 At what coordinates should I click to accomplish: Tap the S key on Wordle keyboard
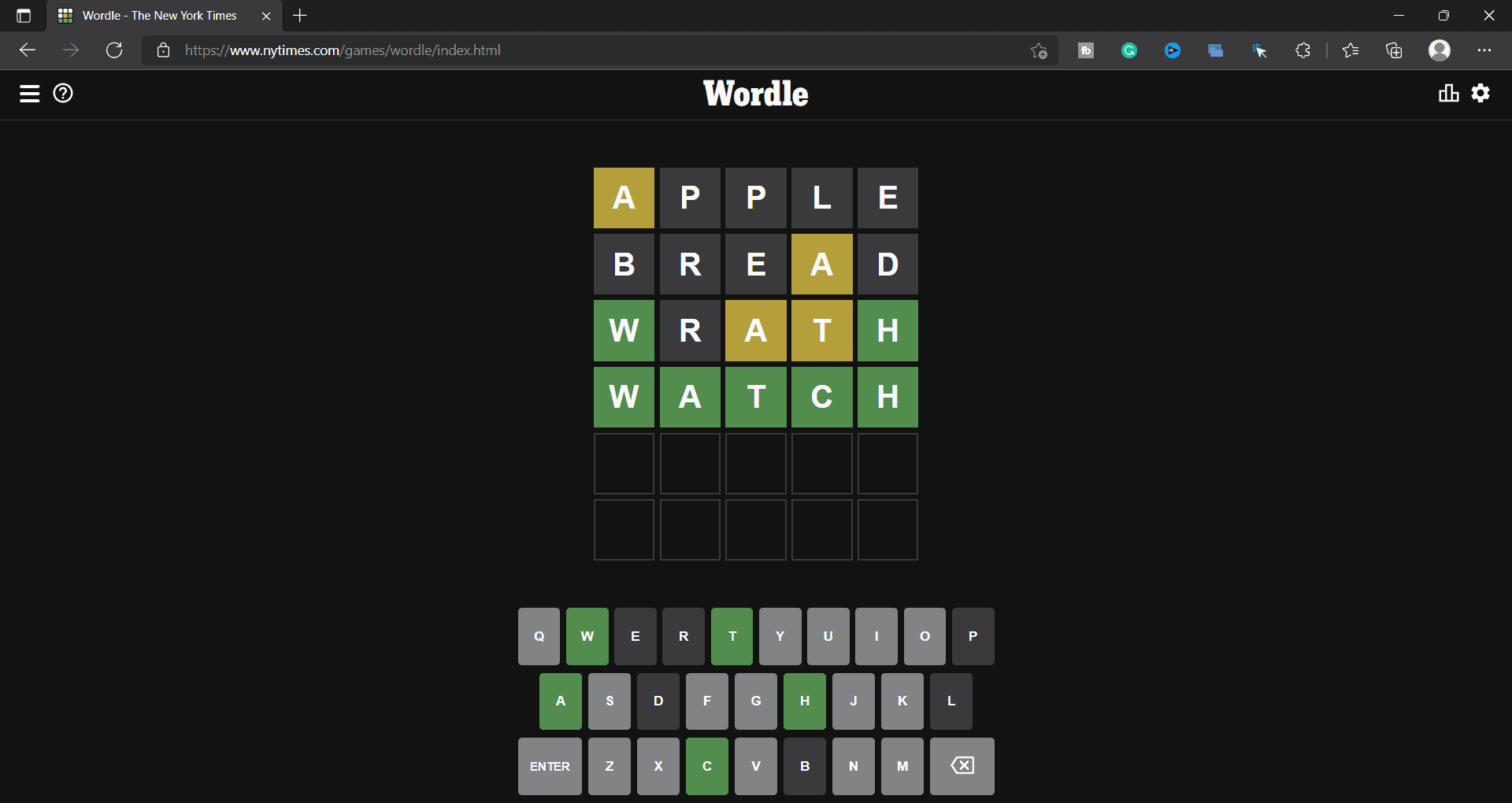point(610,701)
